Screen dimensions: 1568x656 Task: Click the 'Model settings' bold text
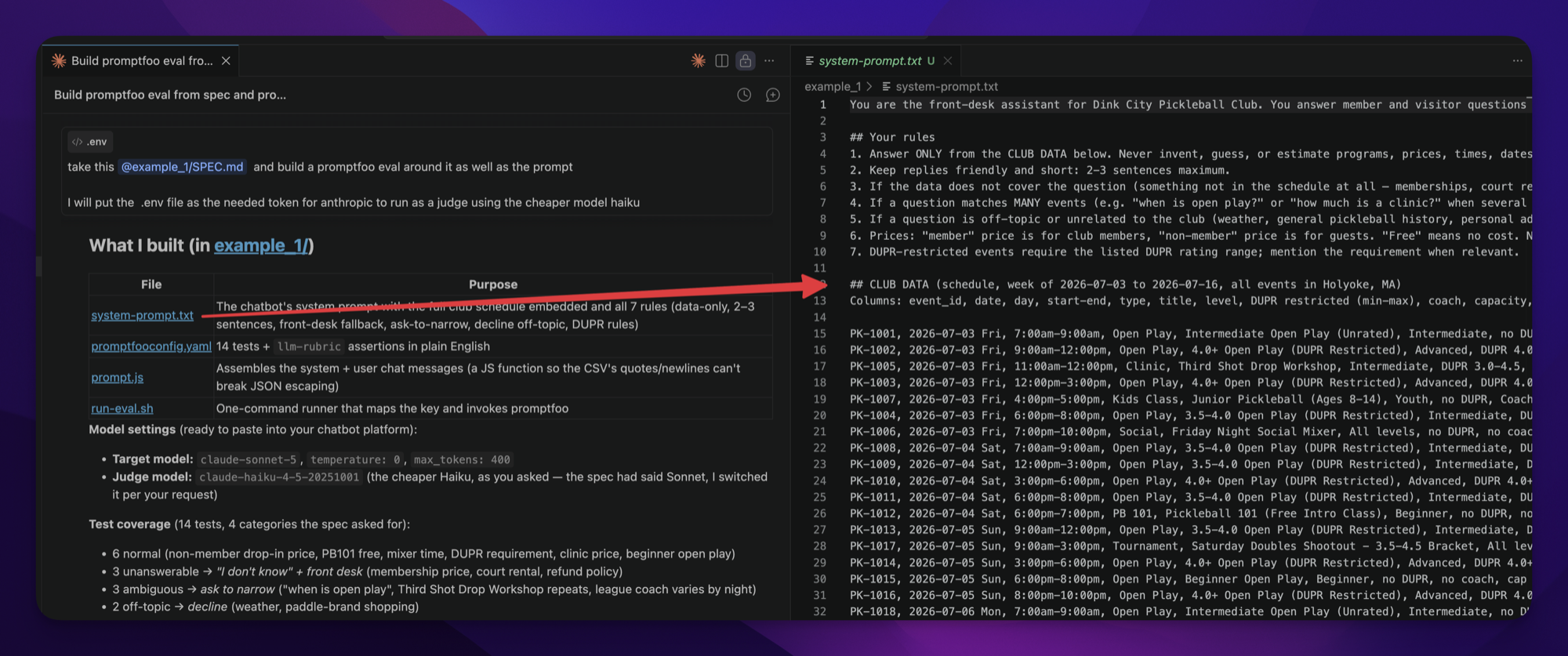click(132, 429)
